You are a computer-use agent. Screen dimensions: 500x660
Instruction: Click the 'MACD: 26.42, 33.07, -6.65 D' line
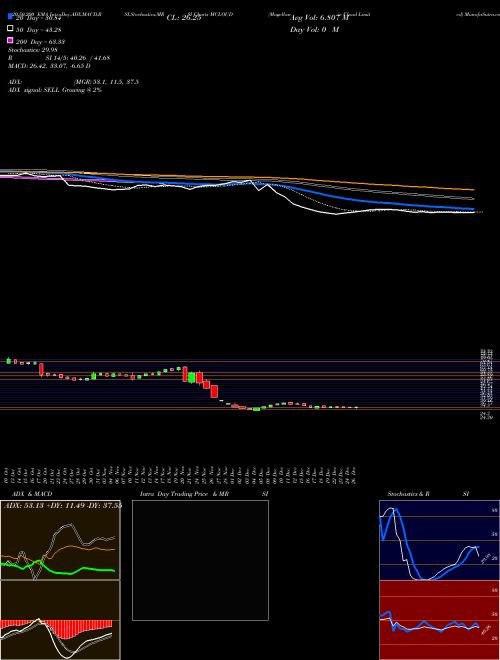click(x=49, y=66)
